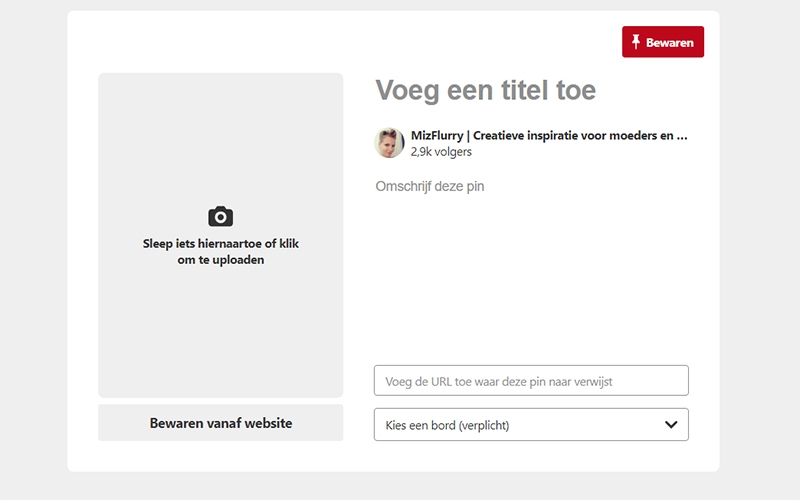The height and width of the screenshot is (500, 800).
Task: Open the MizFlurry profile name link
Action: coord(549,136)
